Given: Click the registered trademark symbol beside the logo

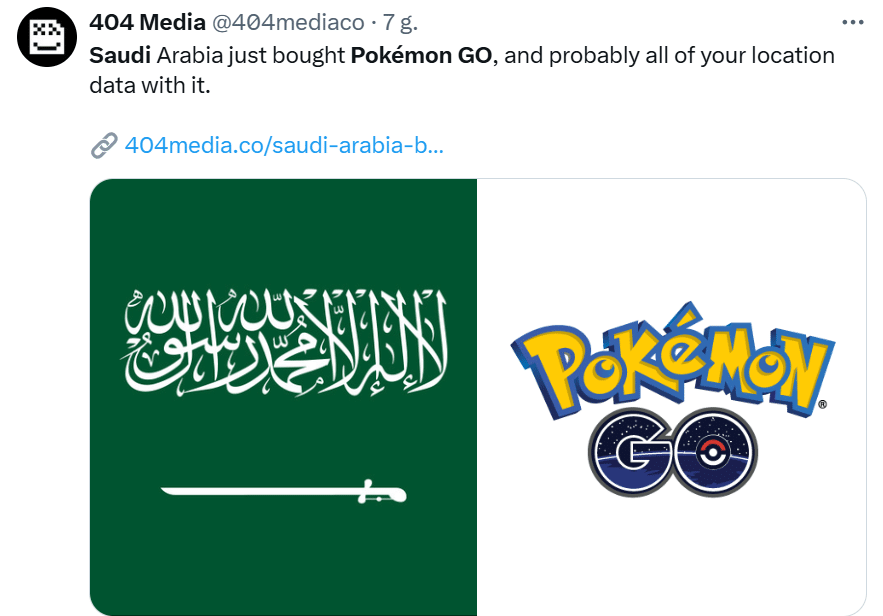Looking at the screenshot, I should point(822,405).
